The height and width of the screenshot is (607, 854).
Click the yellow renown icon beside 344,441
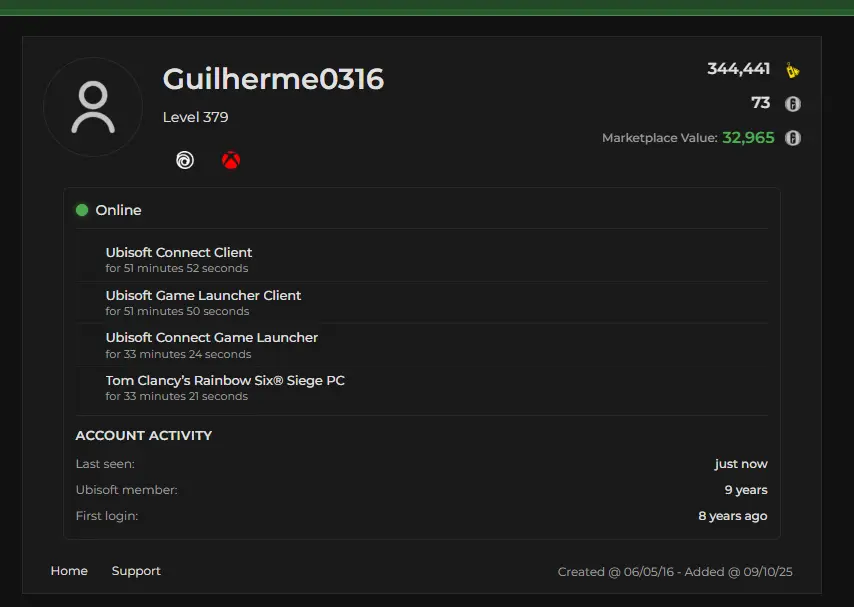792,70
